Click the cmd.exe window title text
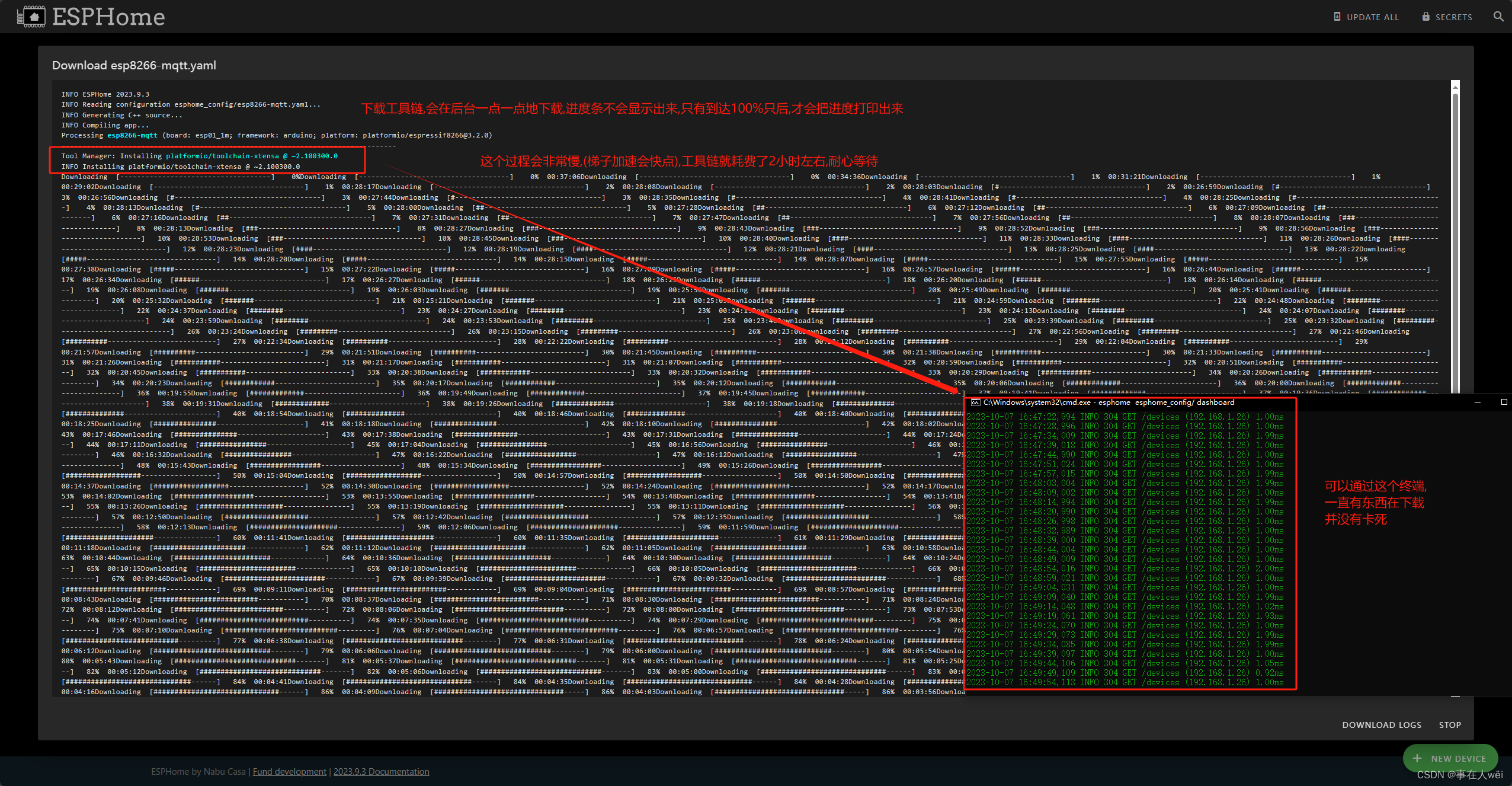Viewport: 1512px width, 786px height. pos(1109,402)
